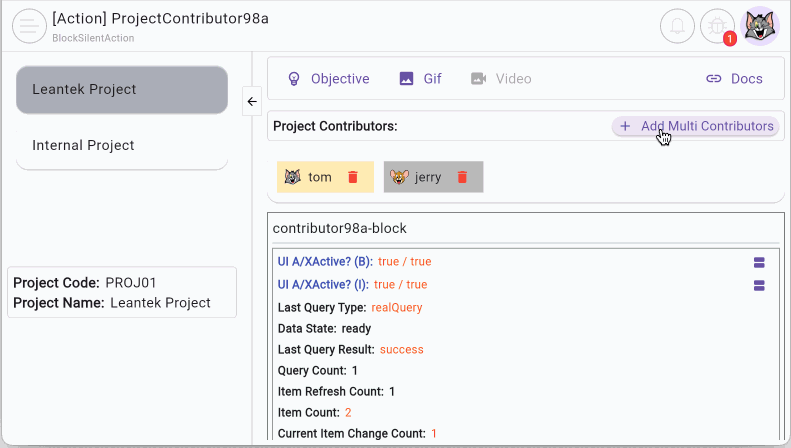
Task: Open the Objective tab
Action: 328,79
